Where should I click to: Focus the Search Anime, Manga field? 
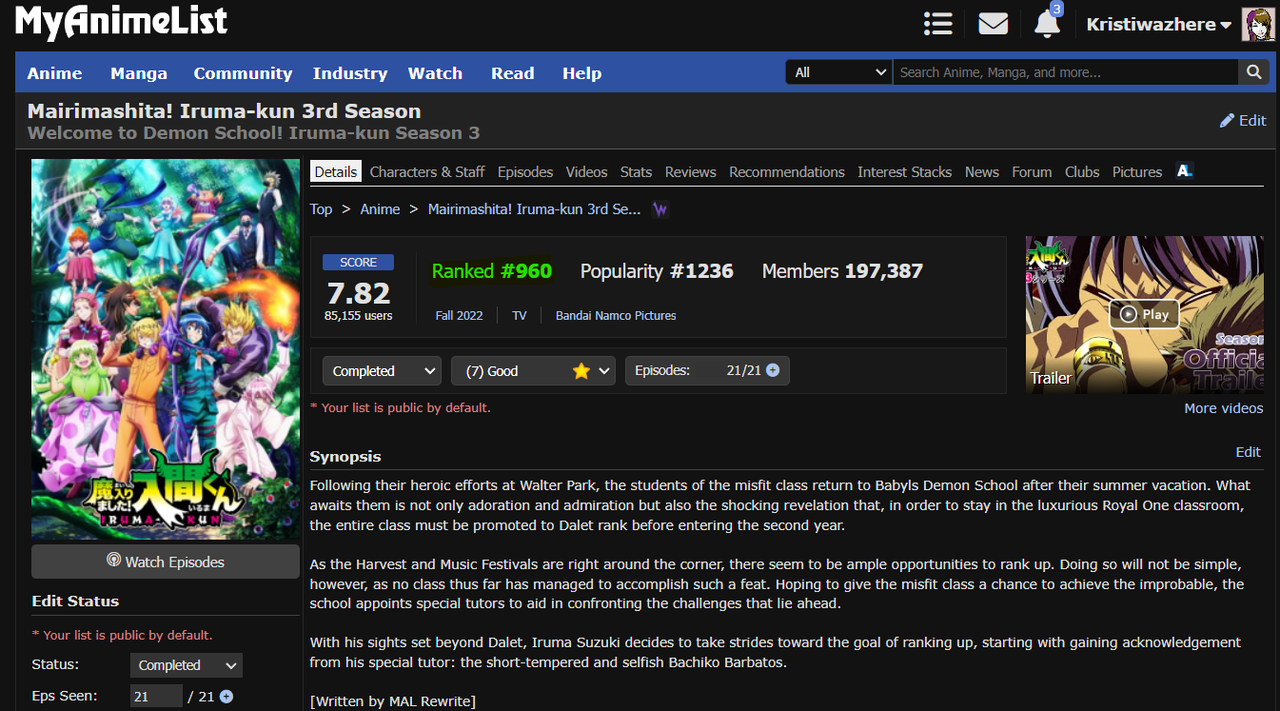1065,72
